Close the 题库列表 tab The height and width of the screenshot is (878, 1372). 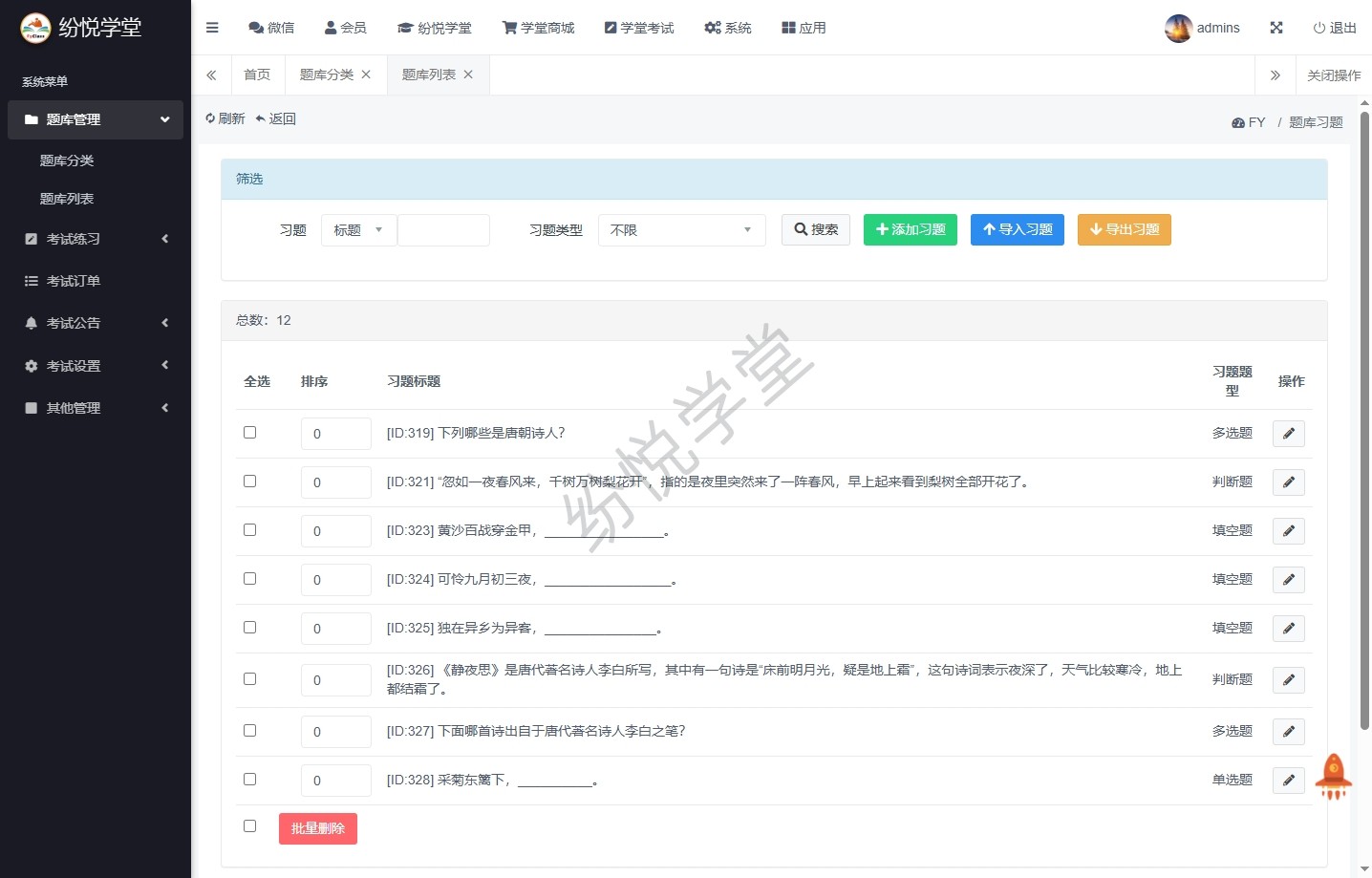coord(468,75)
